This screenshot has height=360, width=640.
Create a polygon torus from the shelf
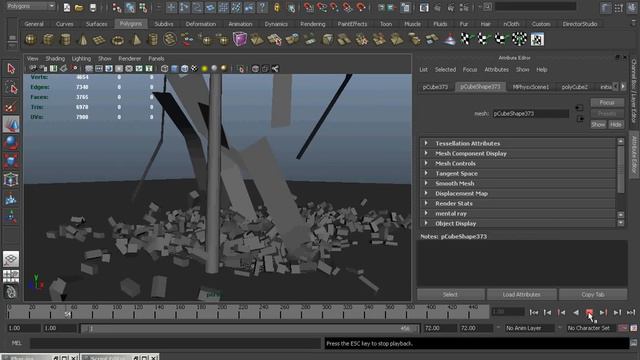(118, 40)
